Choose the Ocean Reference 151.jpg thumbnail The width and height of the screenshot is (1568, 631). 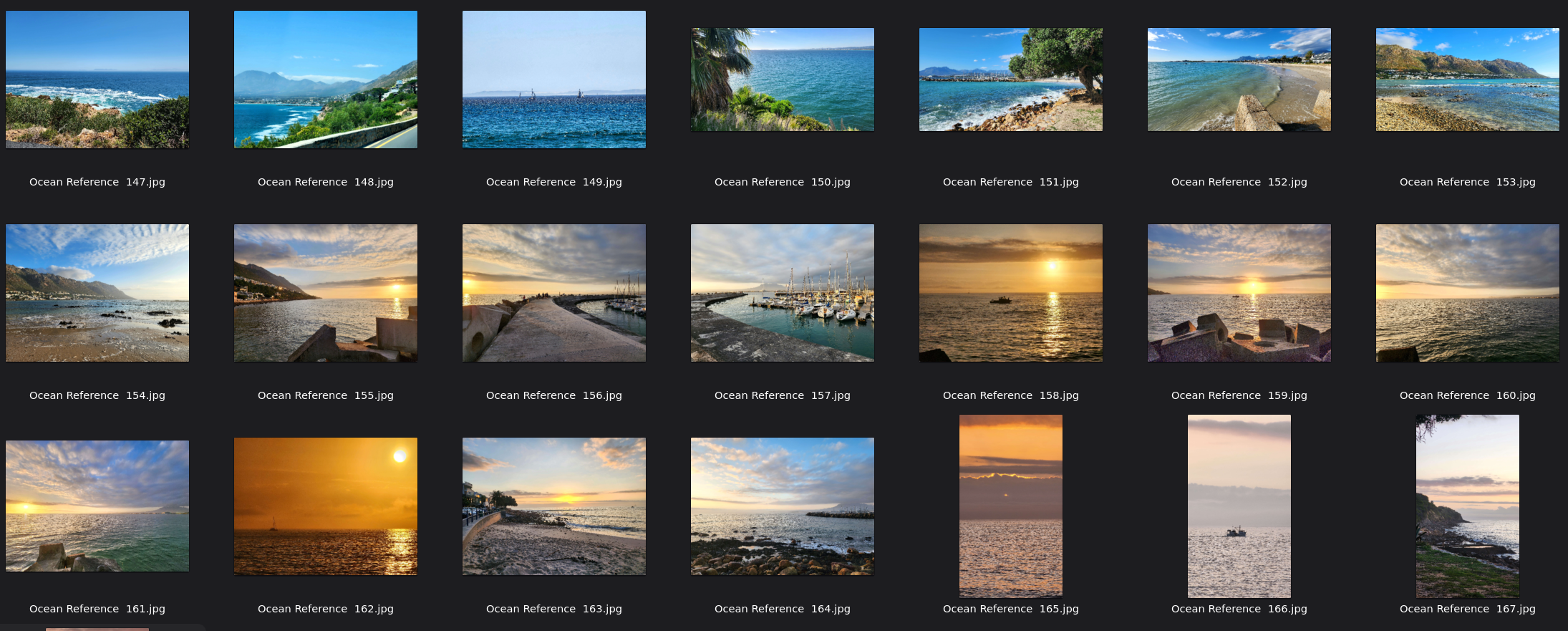tap(1011, 80)
